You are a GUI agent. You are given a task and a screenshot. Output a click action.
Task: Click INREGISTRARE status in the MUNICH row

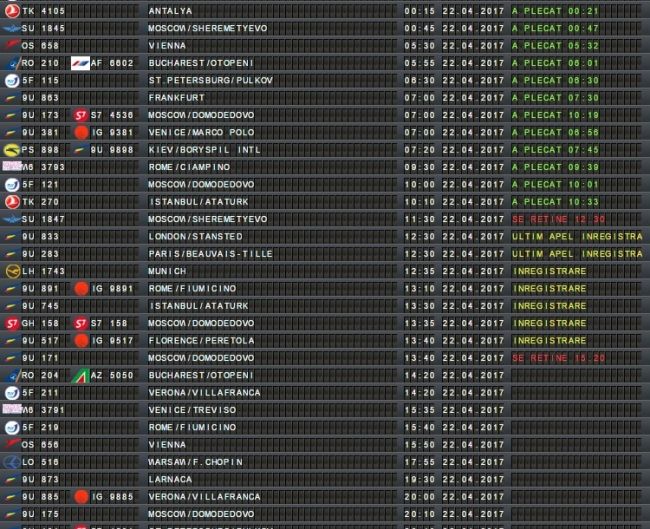pos(549,272)
